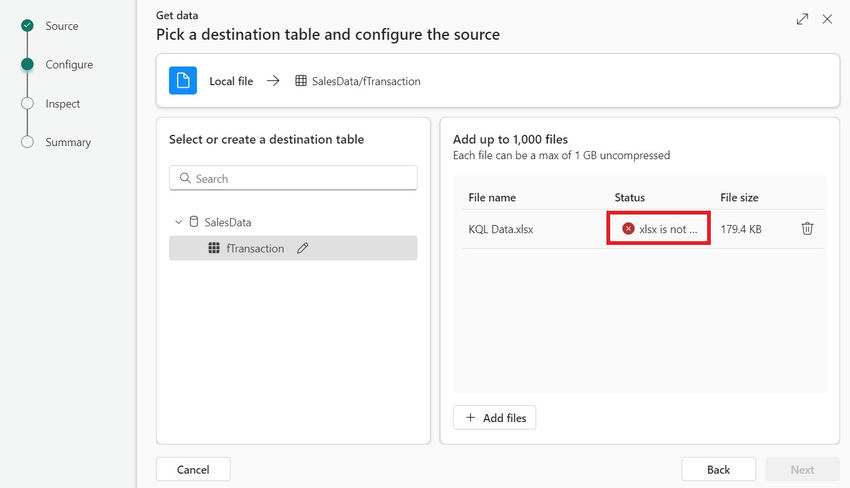Click the blue Local file icon
The width and height of the screenshot is (850, 488).
[183, 81]
